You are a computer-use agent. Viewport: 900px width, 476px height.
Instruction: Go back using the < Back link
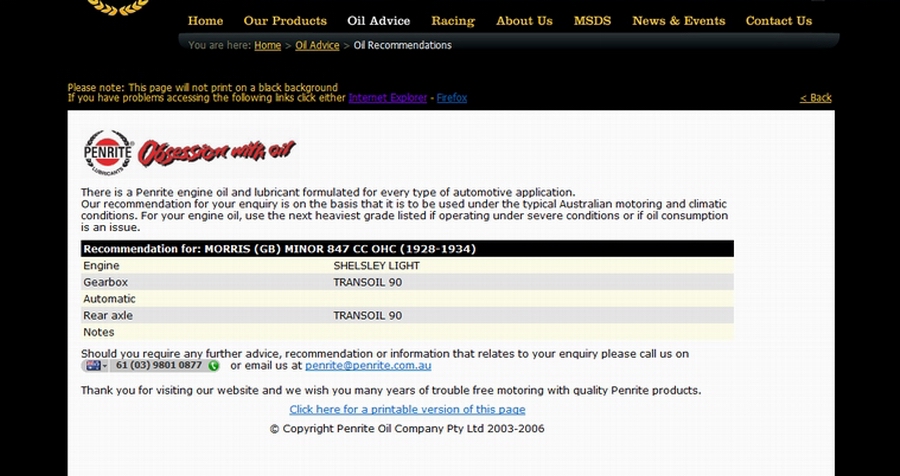(x=816, y=98)
